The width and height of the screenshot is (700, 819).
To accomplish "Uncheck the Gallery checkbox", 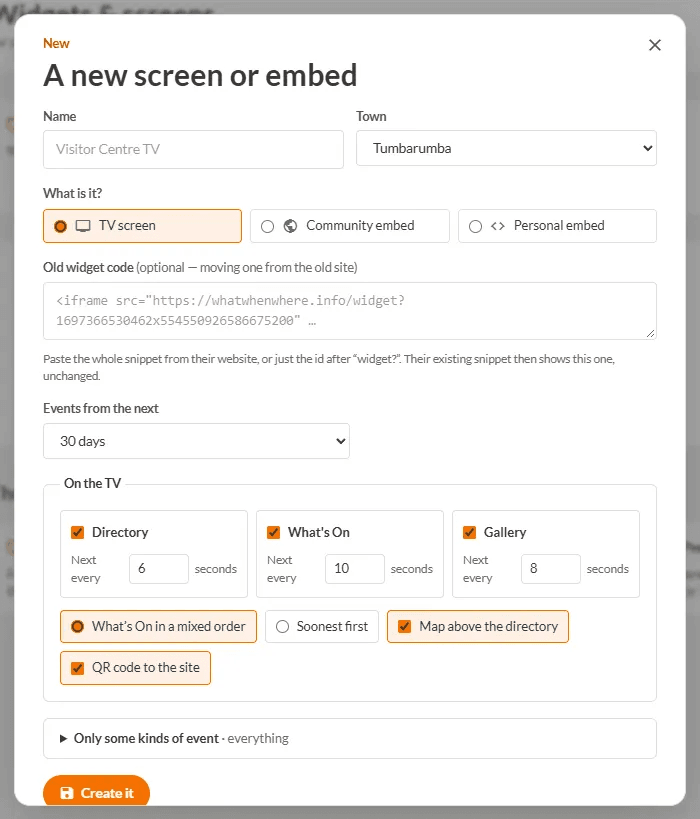I will click(x=469, y=532).
